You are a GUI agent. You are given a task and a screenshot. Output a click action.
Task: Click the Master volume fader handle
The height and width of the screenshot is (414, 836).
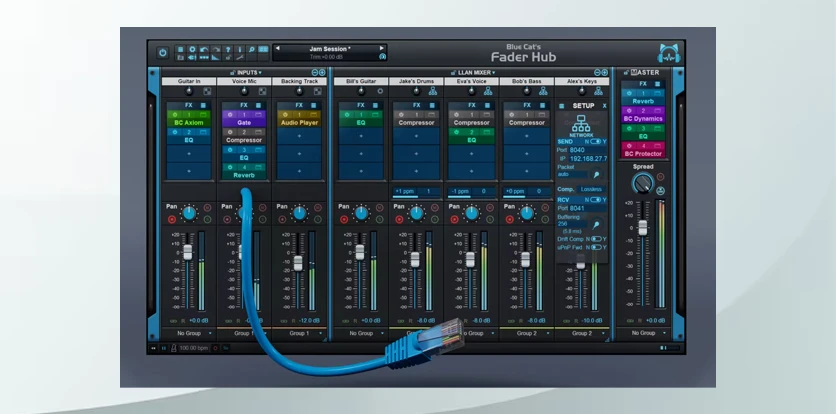(642, 227)
